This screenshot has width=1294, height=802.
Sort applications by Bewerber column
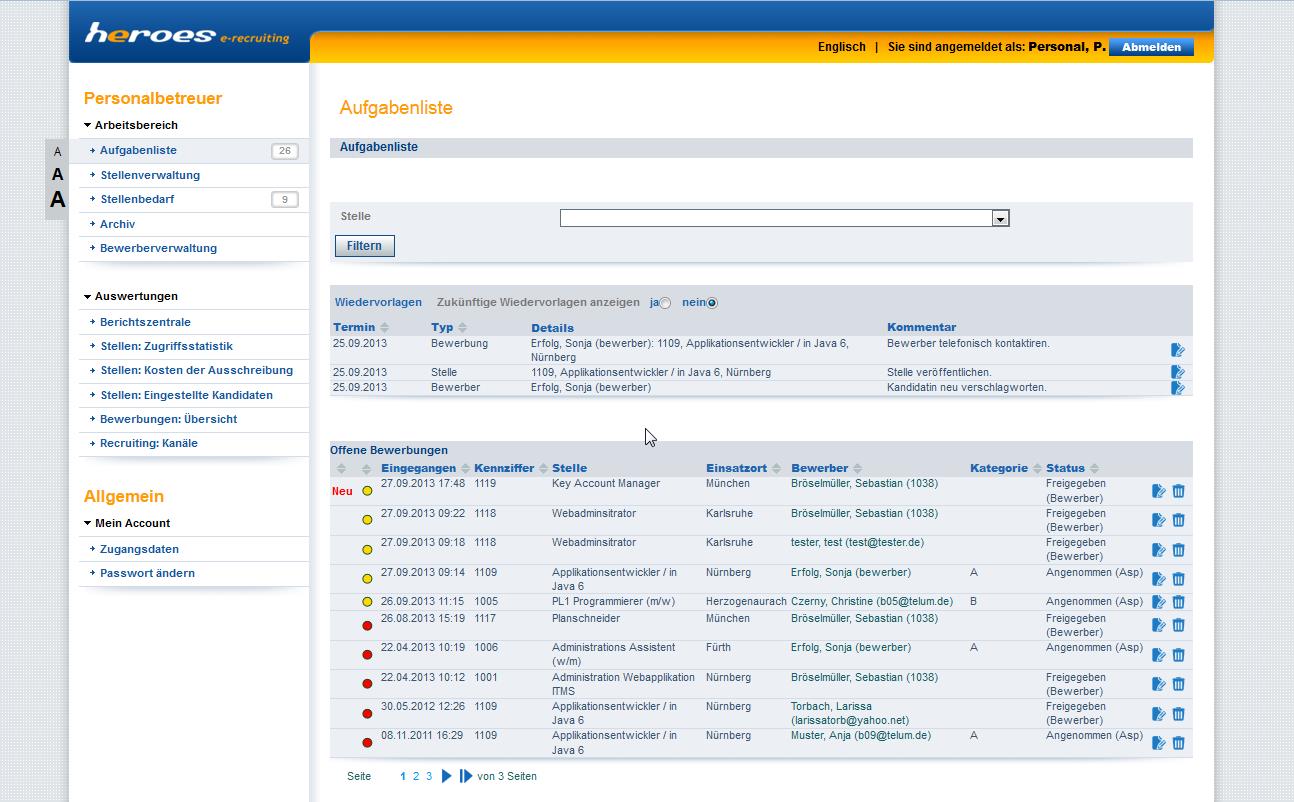click(858, 468)
